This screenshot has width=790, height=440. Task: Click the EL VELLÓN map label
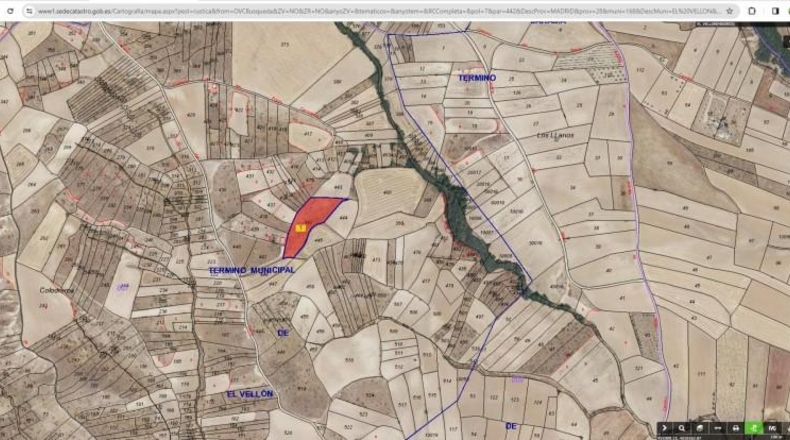point(250,394)
